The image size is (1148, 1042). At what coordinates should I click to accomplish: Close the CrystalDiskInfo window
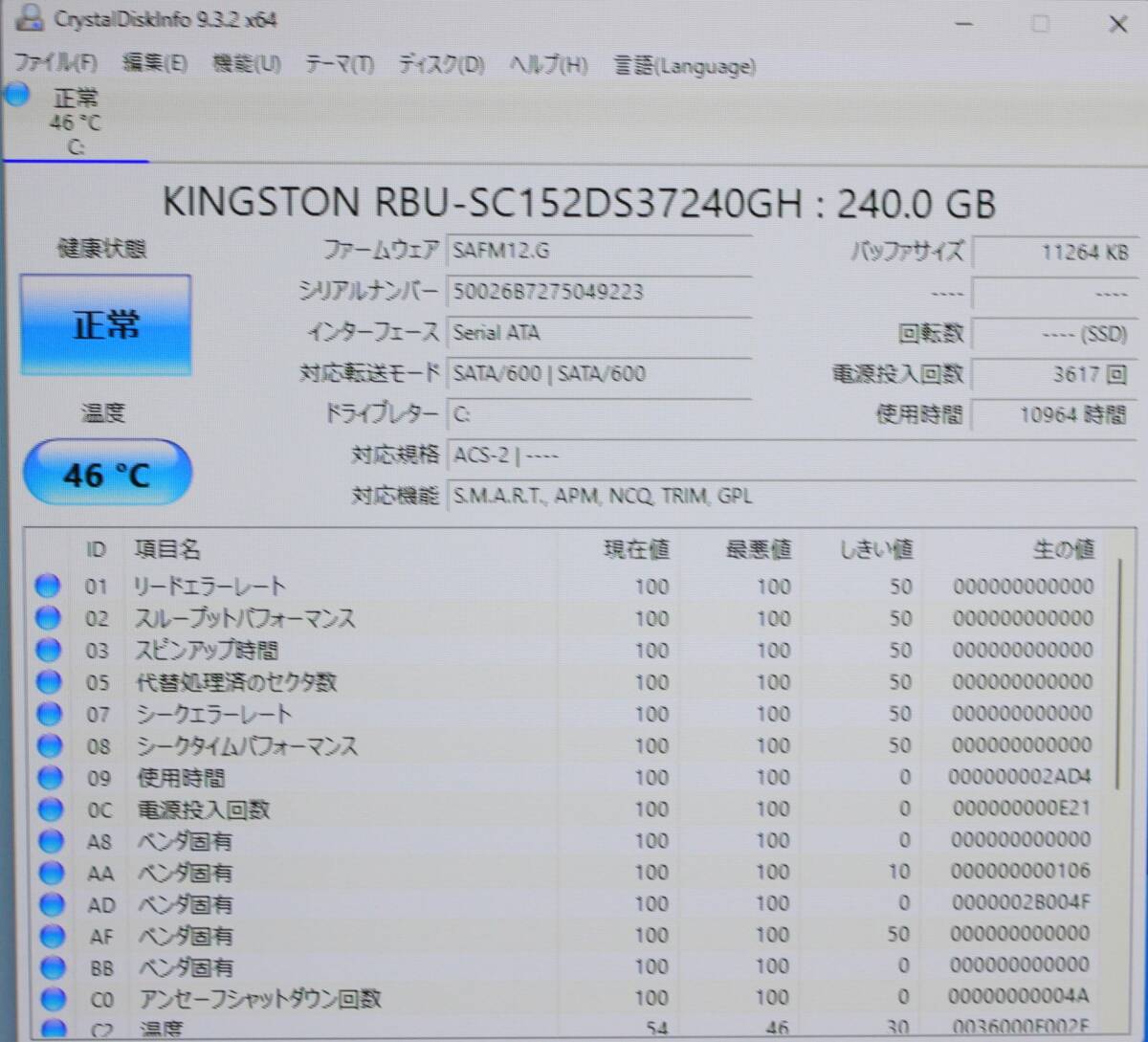click(1116, 25)
